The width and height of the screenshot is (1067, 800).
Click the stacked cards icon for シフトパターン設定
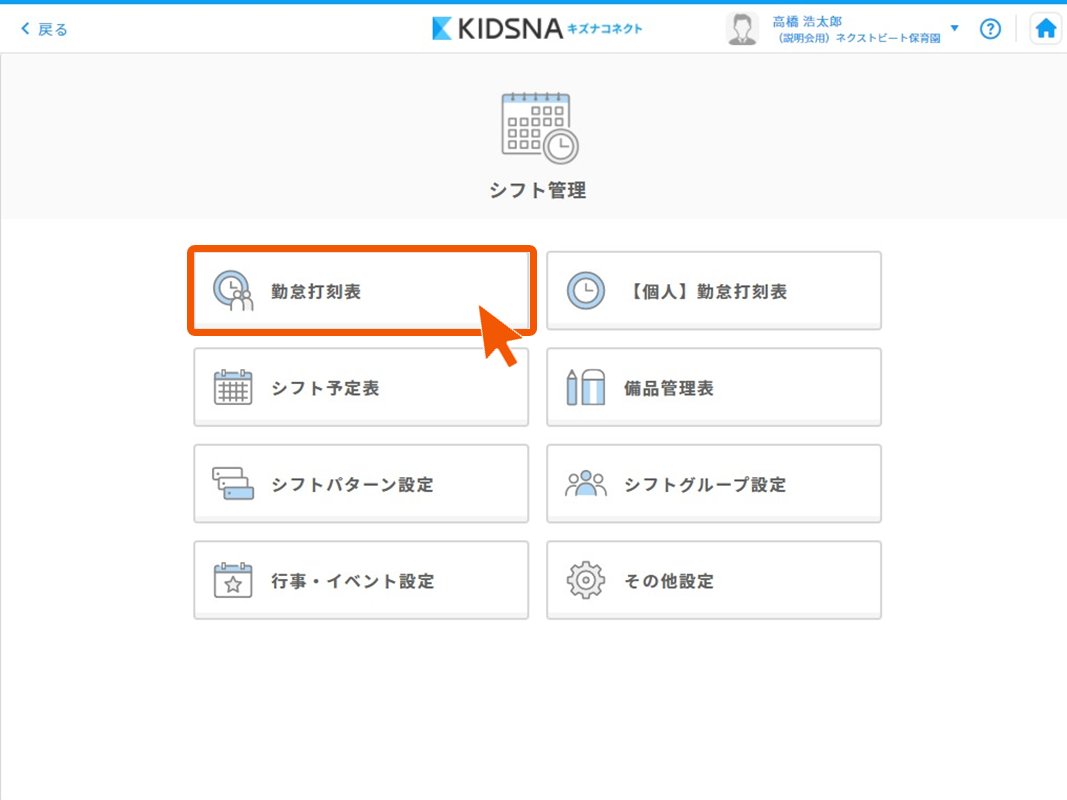coord(233,484)
